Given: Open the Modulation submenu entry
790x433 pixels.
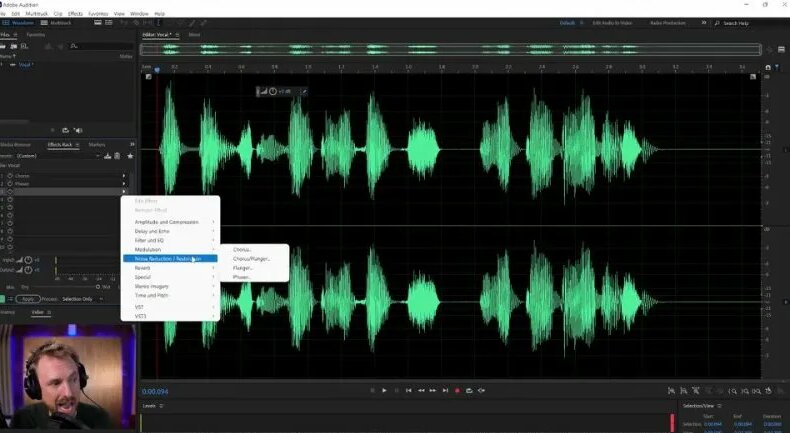Looking at the screenshot, I should click(x=170, y=250).
